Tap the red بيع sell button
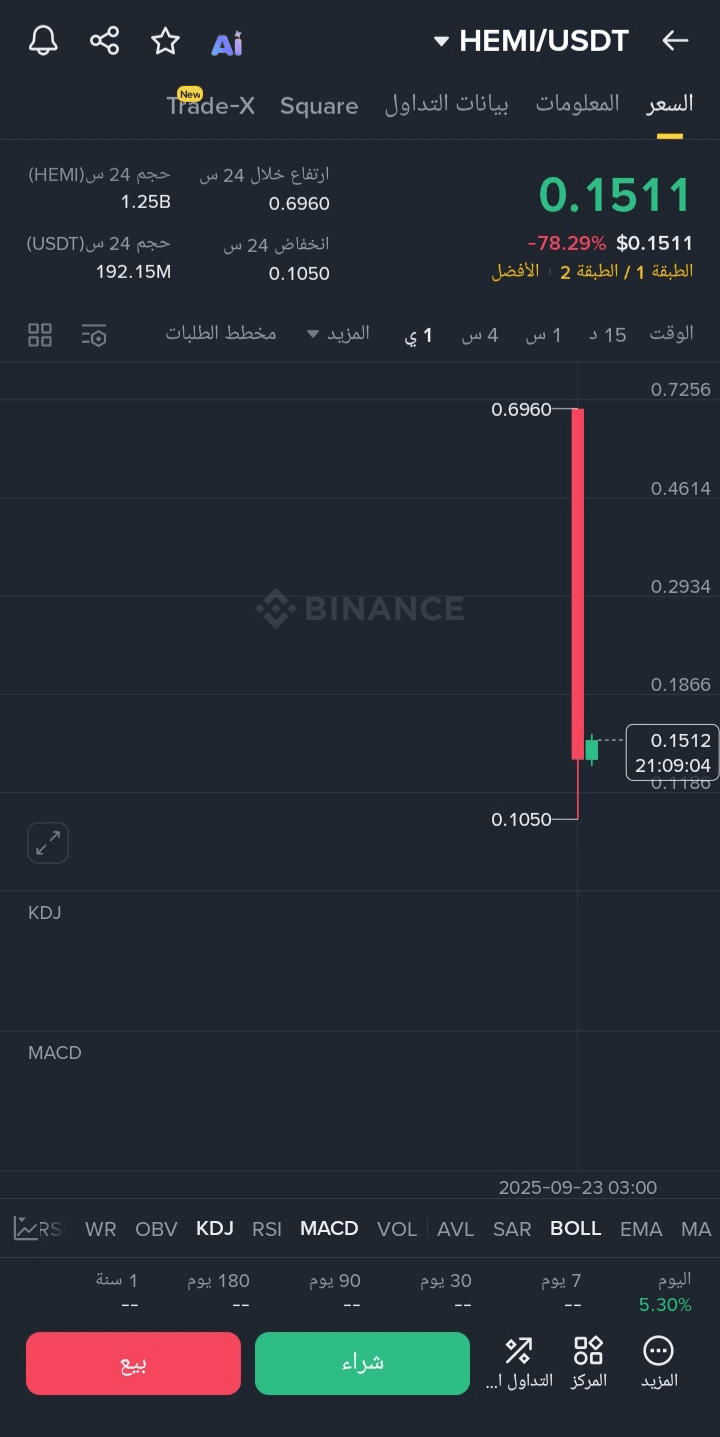Screen dimensions: 720x1437 point(134,1363)
